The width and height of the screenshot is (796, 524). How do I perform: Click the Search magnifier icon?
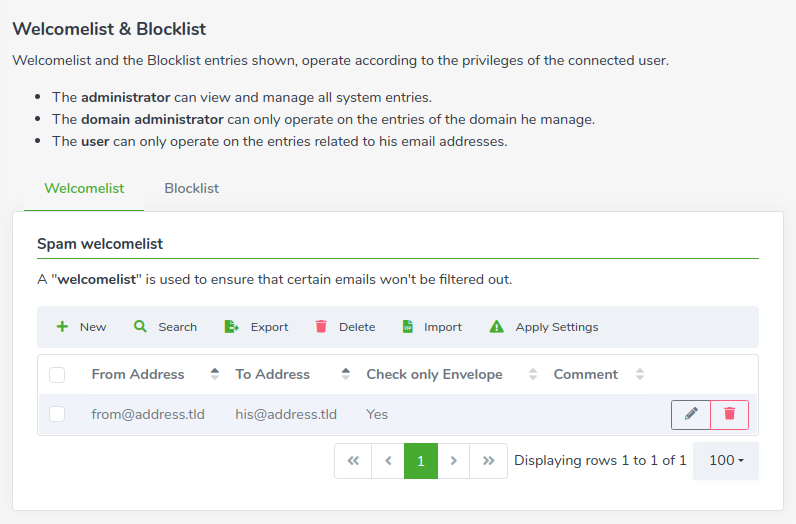click(140, 326)
